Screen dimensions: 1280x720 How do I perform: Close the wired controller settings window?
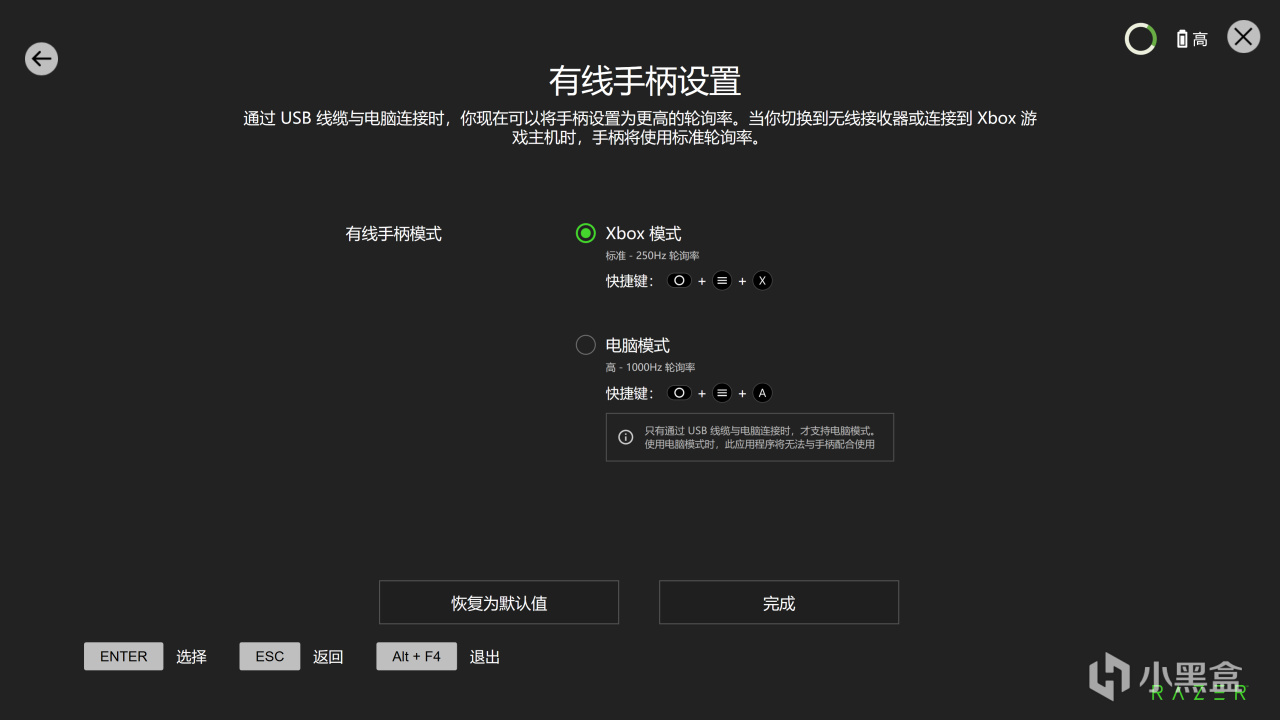(x=1243, y=38)
